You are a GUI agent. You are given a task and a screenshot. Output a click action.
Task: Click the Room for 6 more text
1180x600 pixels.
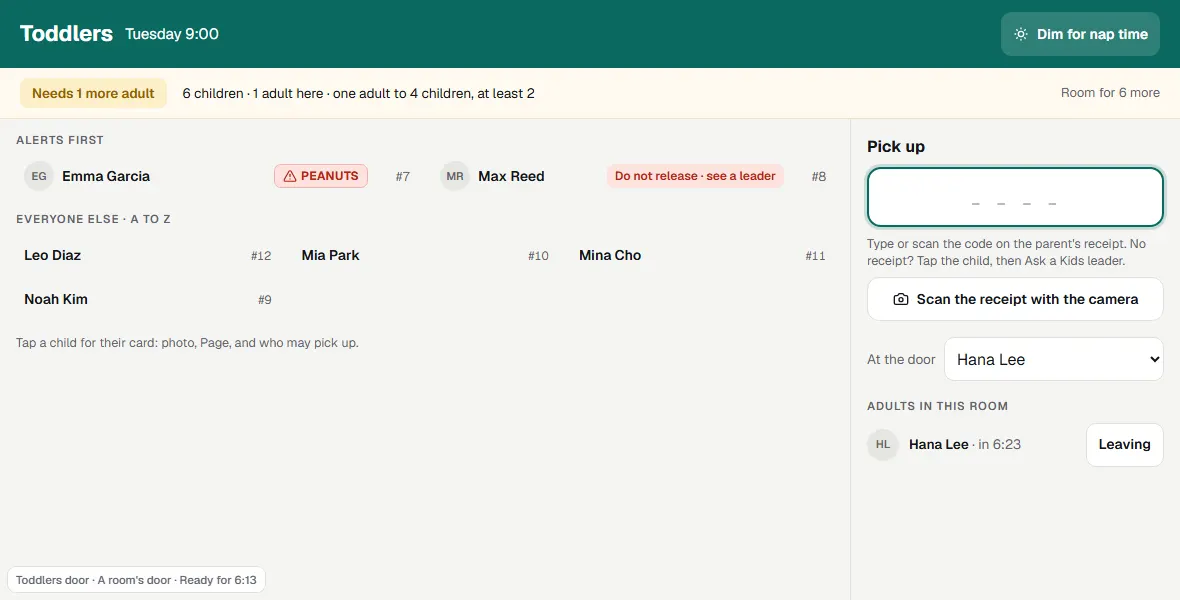[1110, 93]
